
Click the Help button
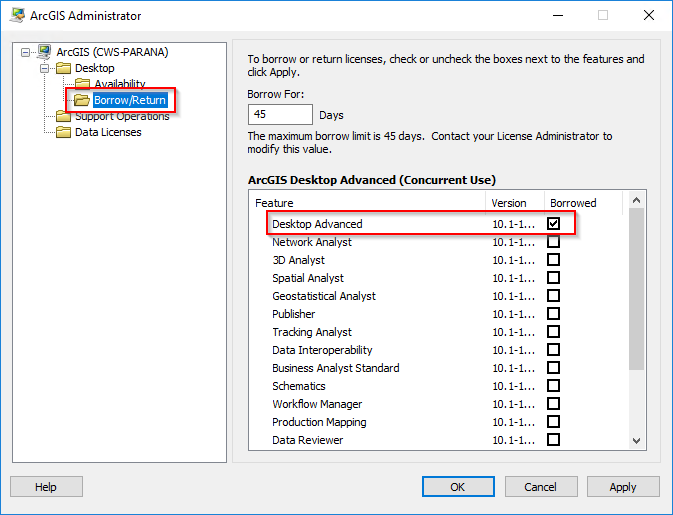[x=46, y=487]
